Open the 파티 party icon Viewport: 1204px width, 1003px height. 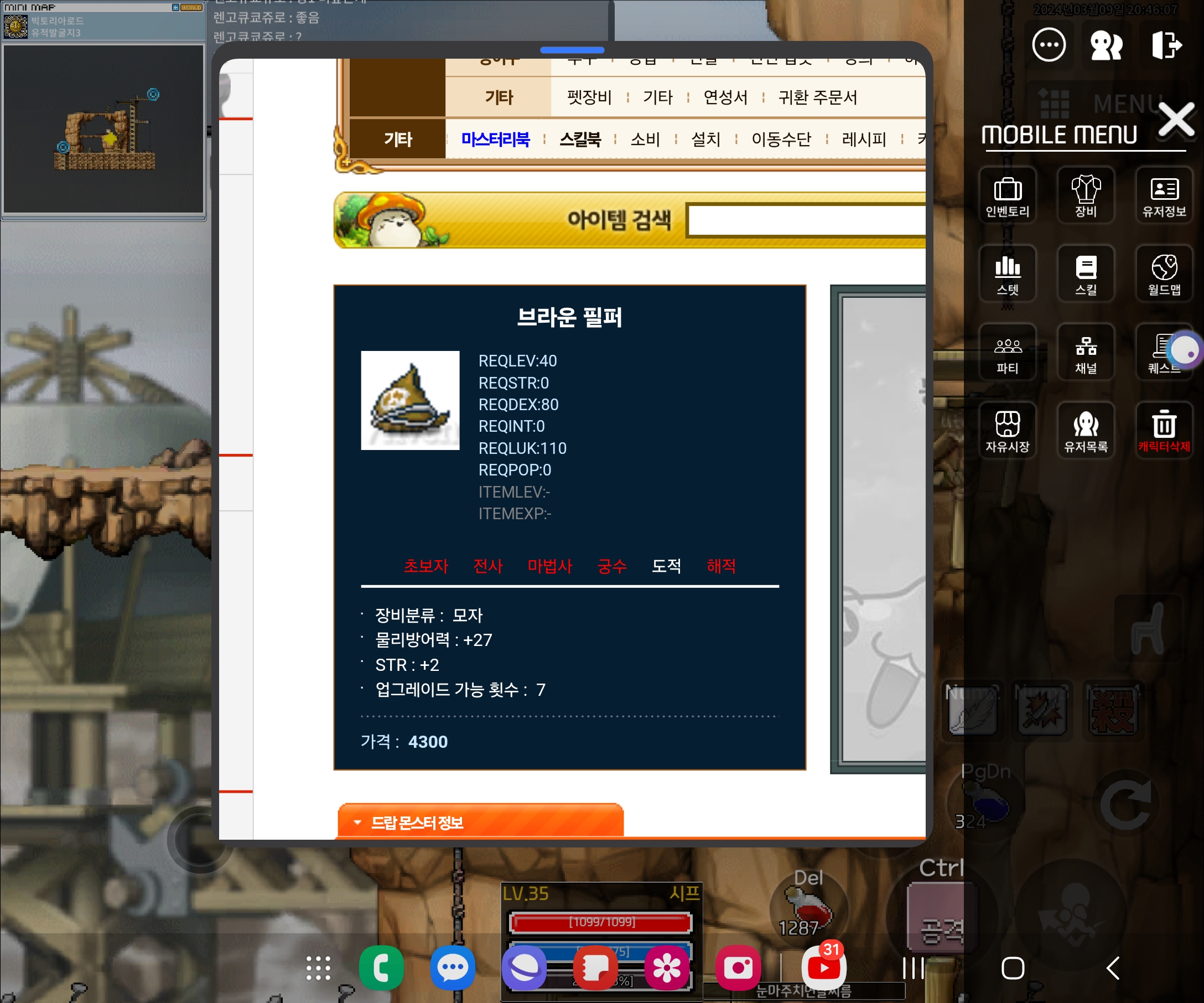[x=1008, y=352]
